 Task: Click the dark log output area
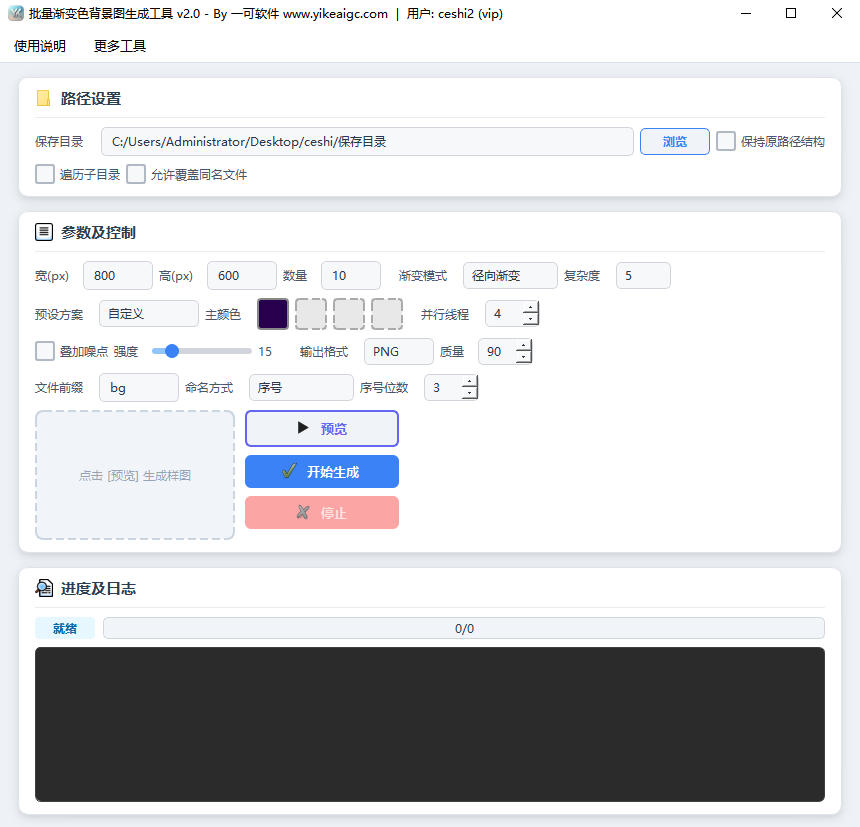tap(430, 724)
